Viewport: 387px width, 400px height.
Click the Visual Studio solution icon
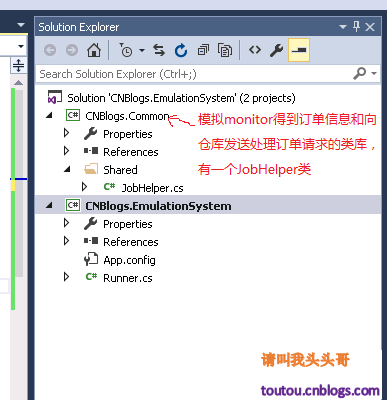click(x=55, y=97)
